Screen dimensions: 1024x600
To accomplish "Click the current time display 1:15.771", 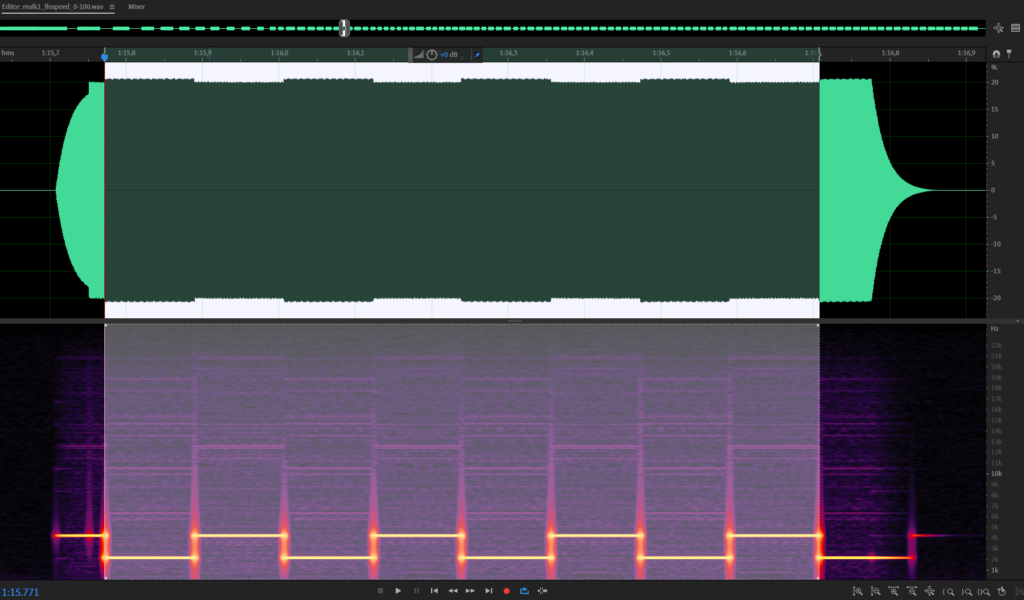I will (x=20, y=592).
